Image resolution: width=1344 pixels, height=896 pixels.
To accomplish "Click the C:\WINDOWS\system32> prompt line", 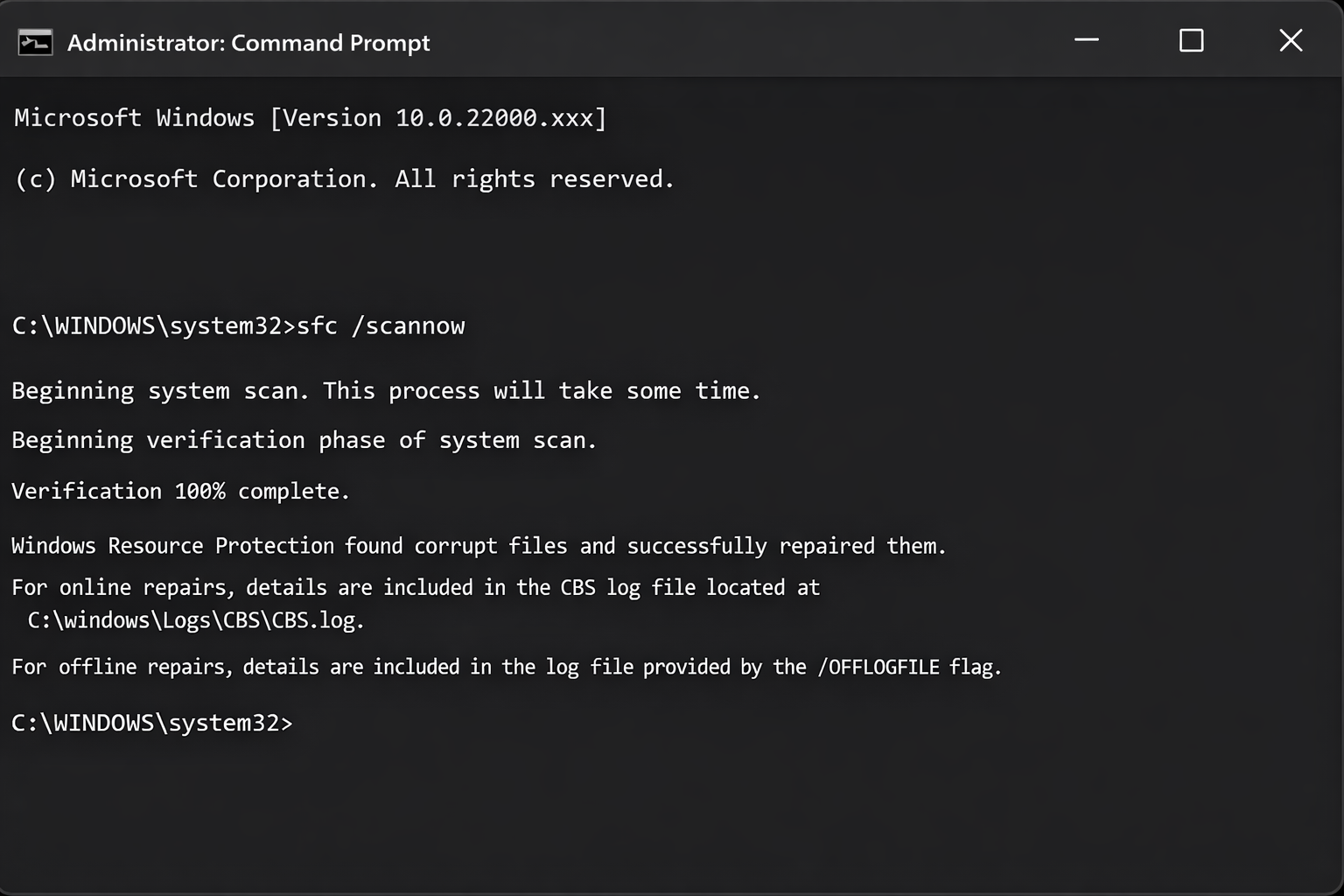I will click(x=153, y=723).
